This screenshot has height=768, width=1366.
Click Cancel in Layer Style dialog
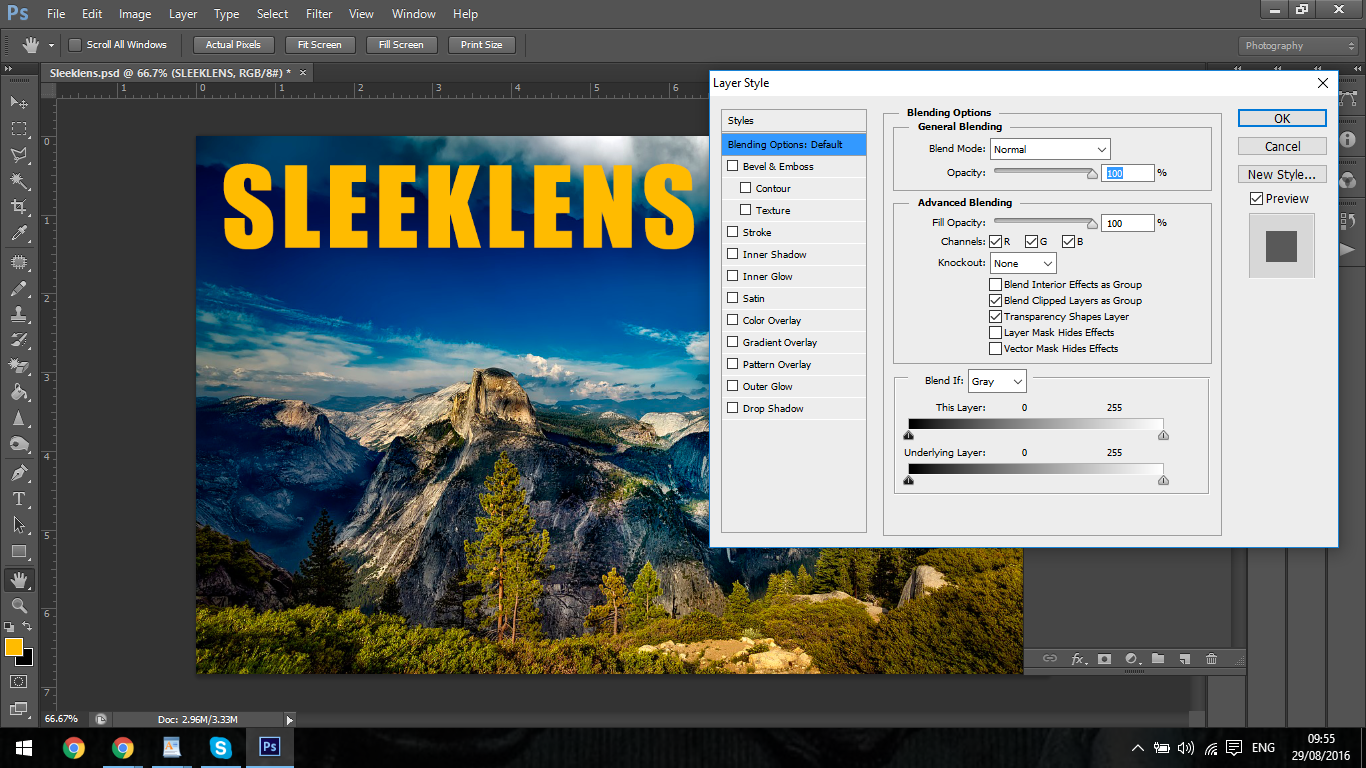(x=1282, y=146)
